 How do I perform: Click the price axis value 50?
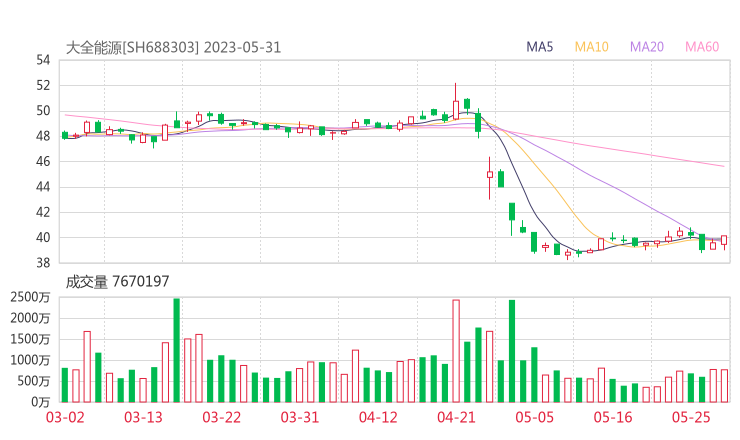43,111
